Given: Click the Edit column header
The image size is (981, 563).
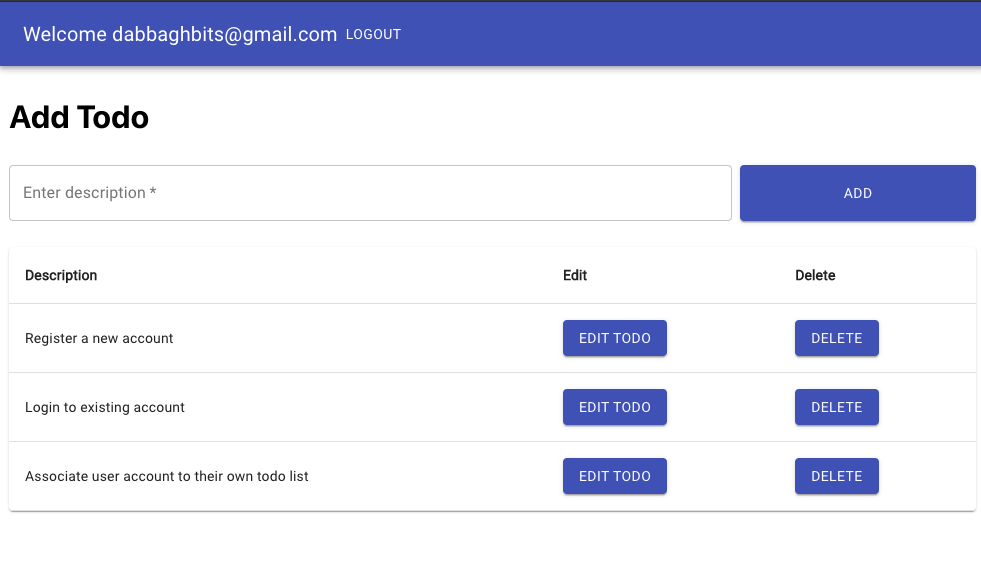Looking at the screenshot, I should point(575,275).
